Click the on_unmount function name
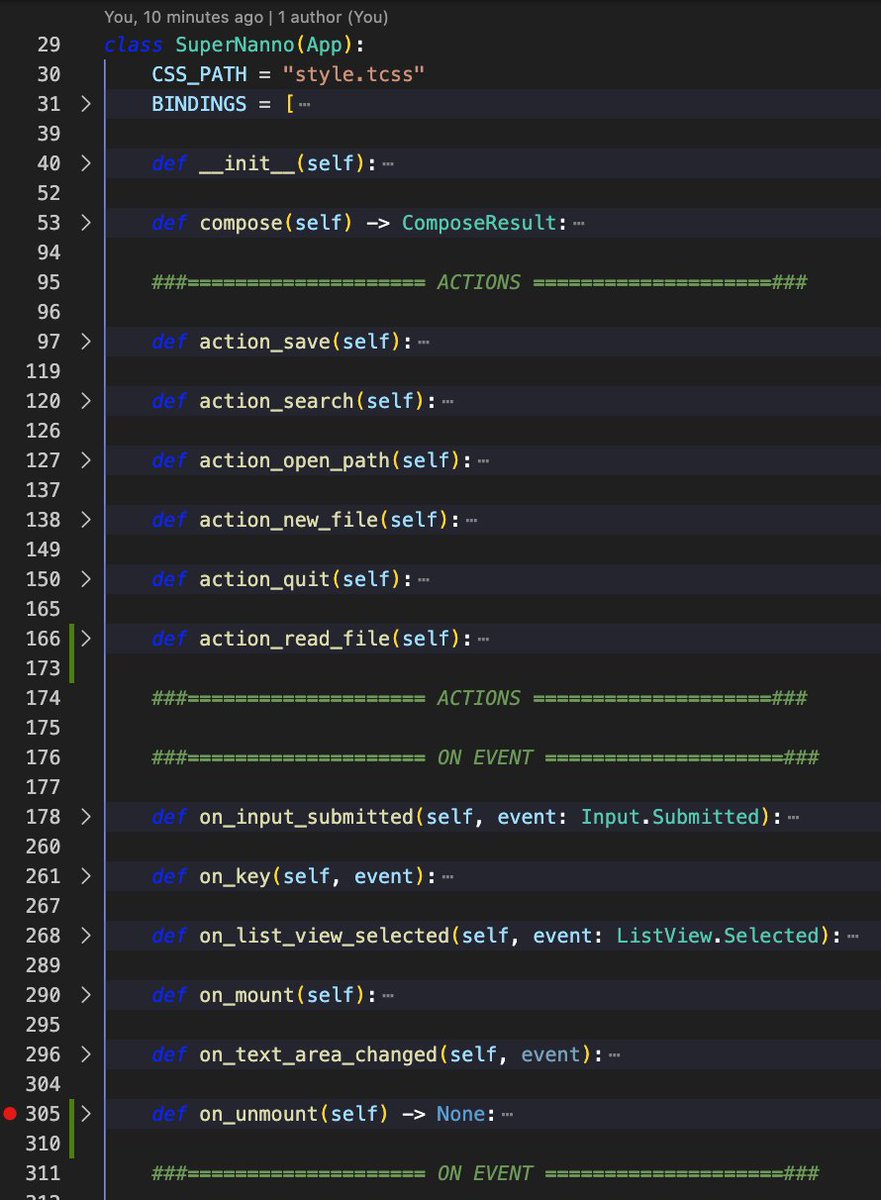The width and height of the screenshot is (881, 1200). [259, 1114]
